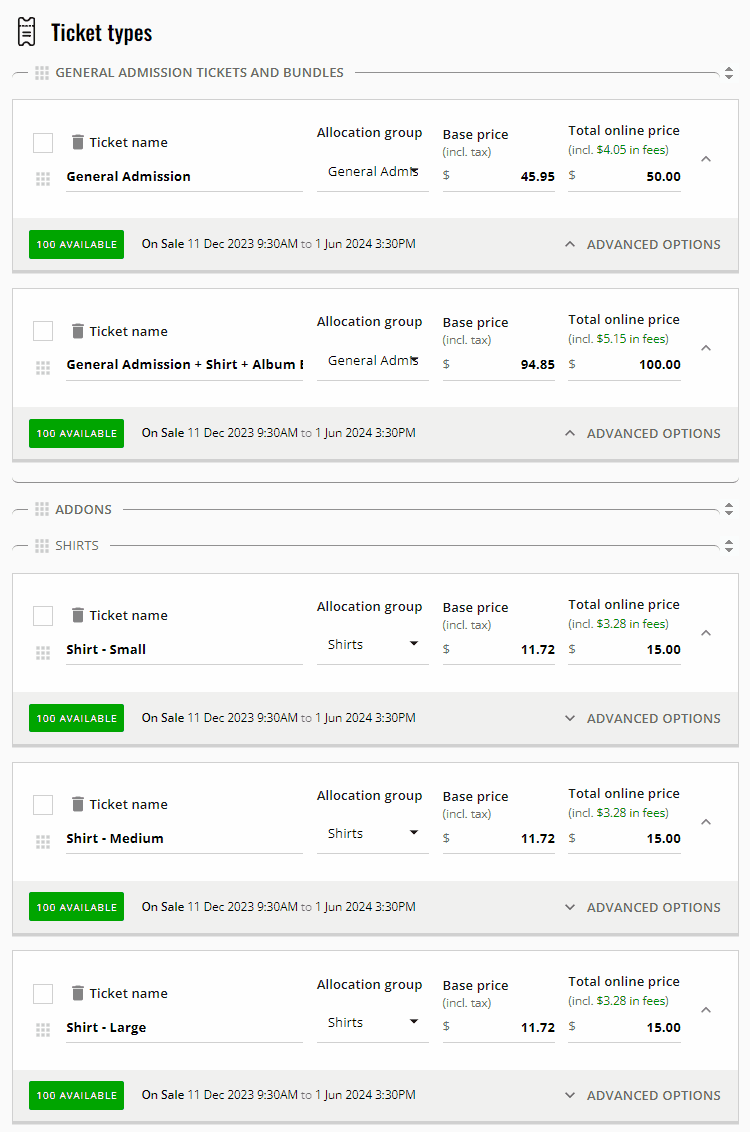Viewport: 750px width, 1132px height.
Task: Click the drag handle beside ADDONS section
Action: [x=41, y=509]
